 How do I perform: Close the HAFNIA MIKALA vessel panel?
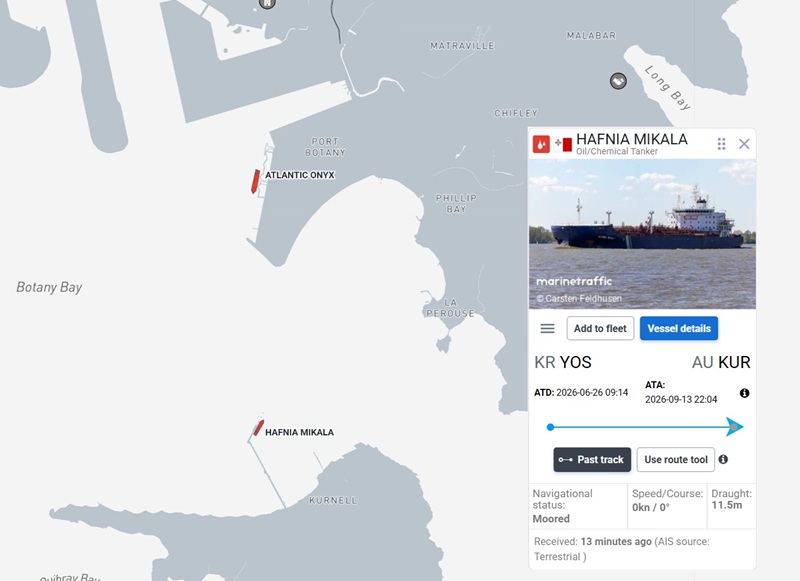[744, 144]
